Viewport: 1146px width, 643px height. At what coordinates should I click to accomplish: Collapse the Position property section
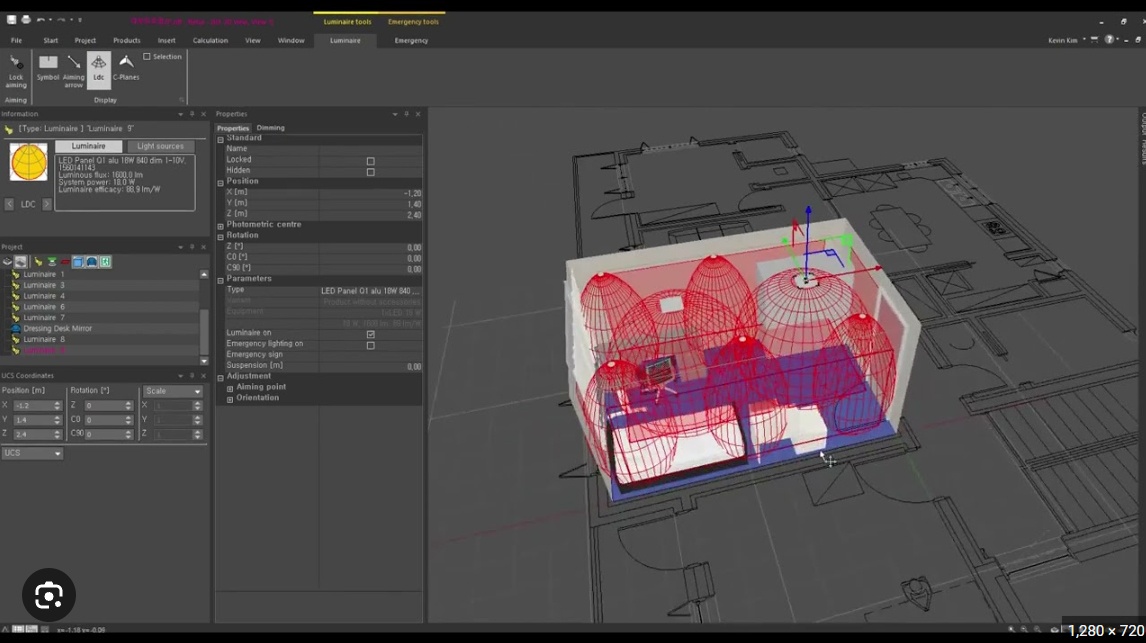[x=221, y=183]
